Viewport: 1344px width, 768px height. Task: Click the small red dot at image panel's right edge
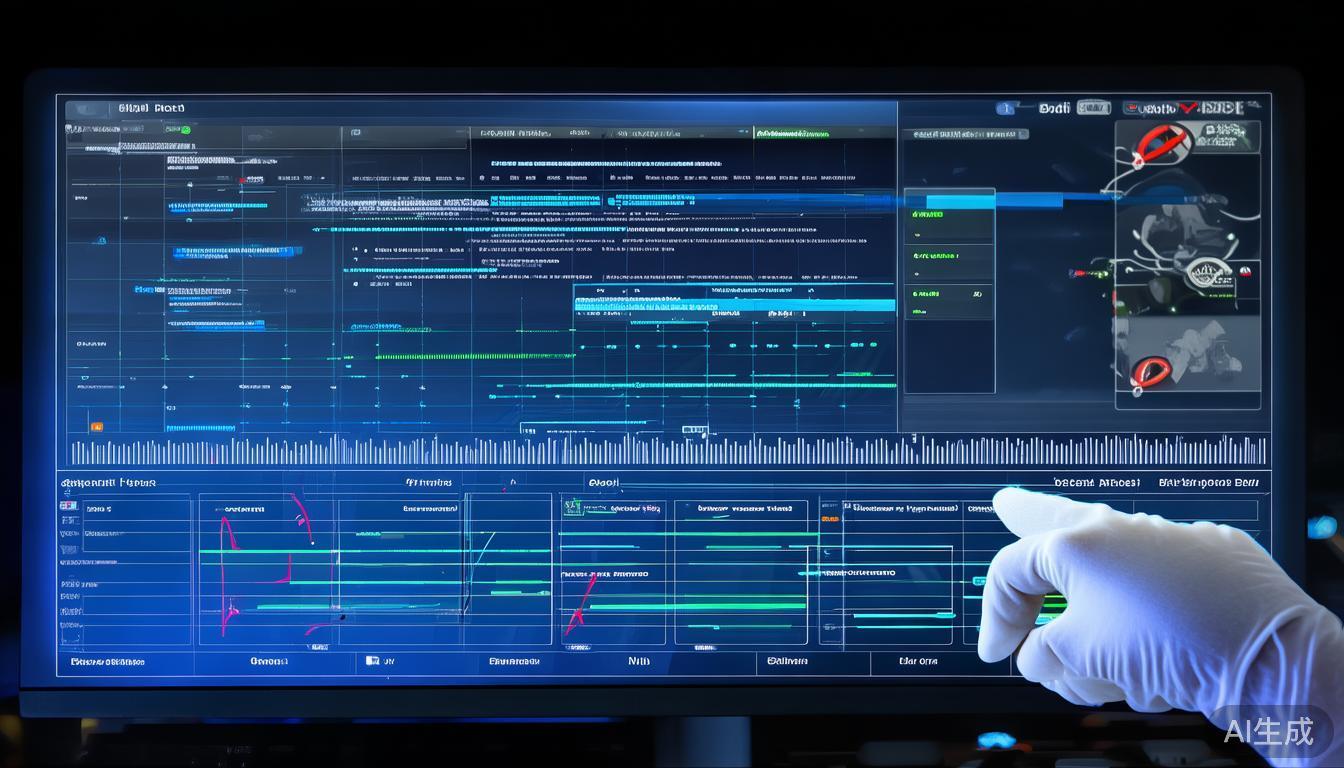click(x=1245, y=271)
